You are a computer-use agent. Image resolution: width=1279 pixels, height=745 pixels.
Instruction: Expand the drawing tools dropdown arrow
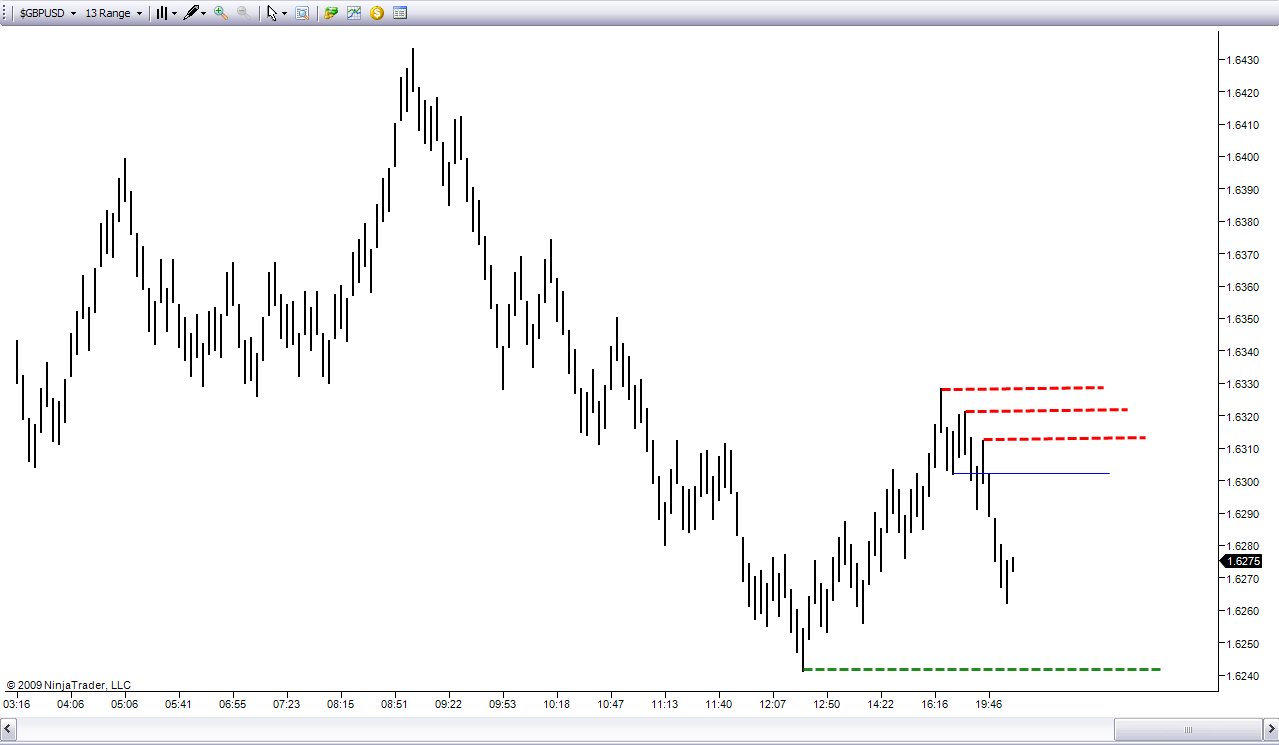click(x=204, y=14)
